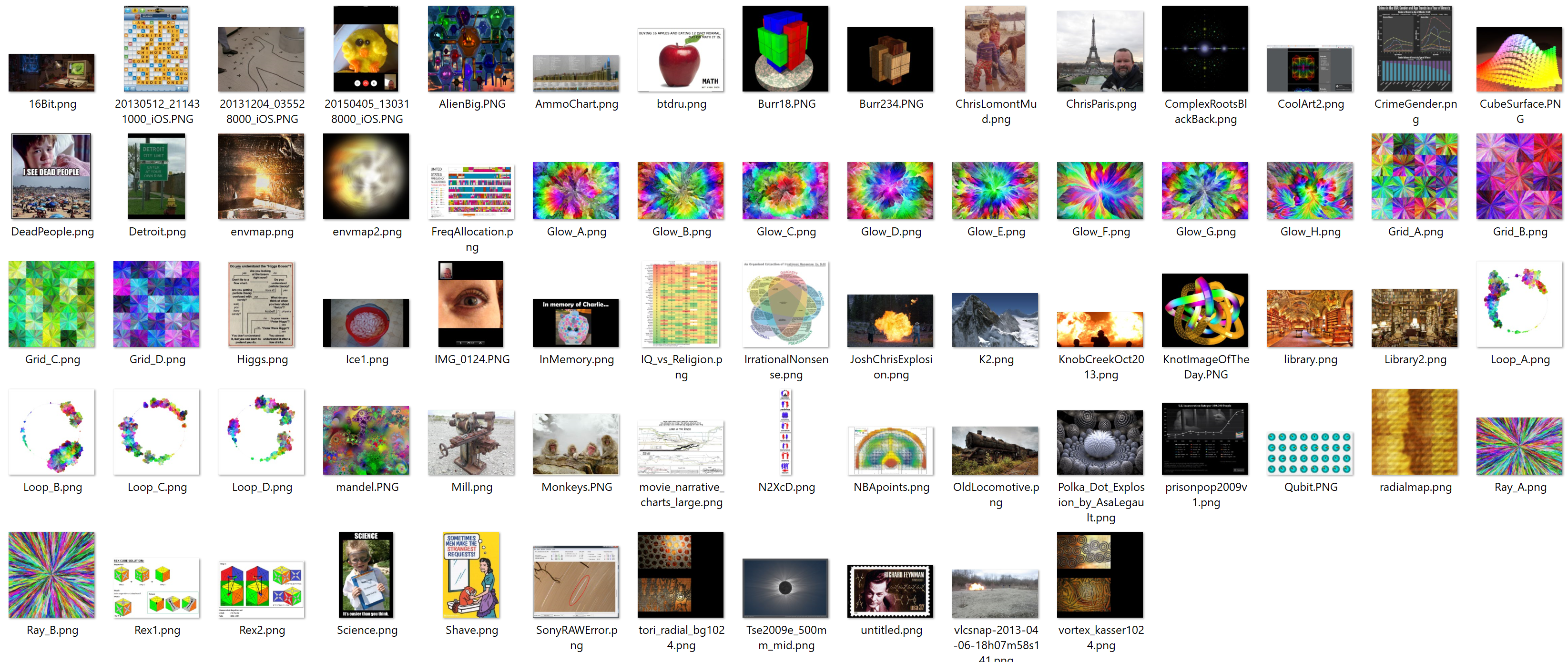
Task: Select the CubeSurface.PNG rainbow surface icon
Action: pos(1519,60)
